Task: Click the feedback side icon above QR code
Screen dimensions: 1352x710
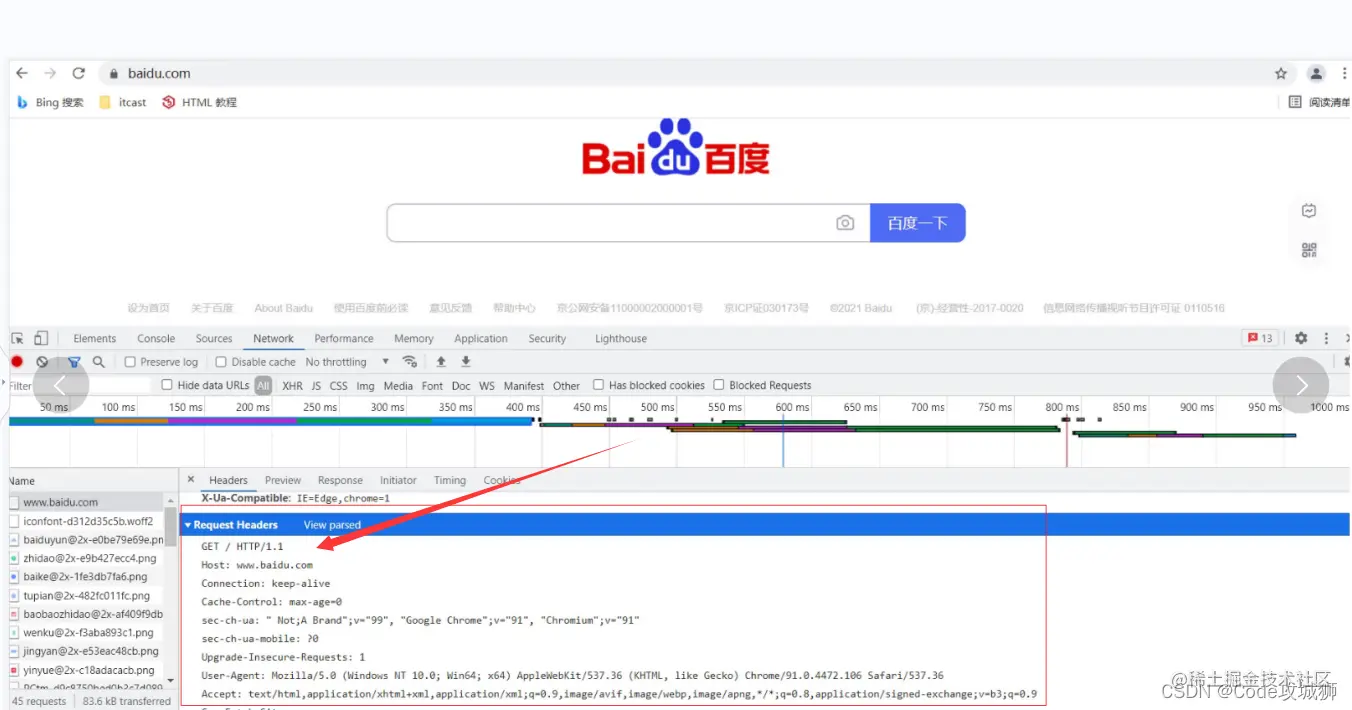Action: pyautogui.click(x=1309, y=210)
